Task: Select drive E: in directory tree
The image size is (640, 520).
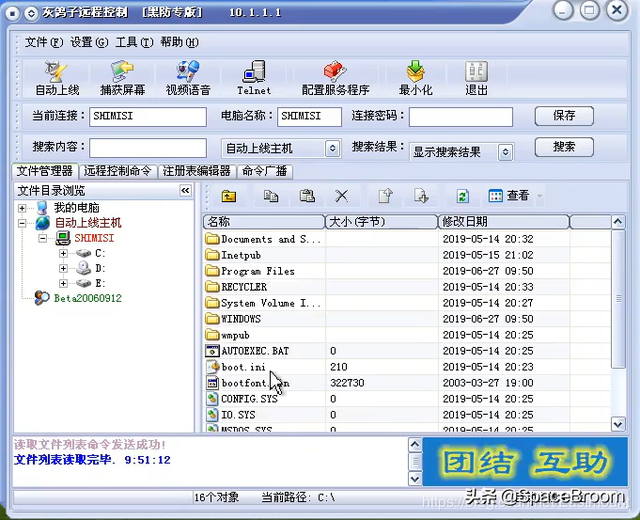Action: (100, 283)
